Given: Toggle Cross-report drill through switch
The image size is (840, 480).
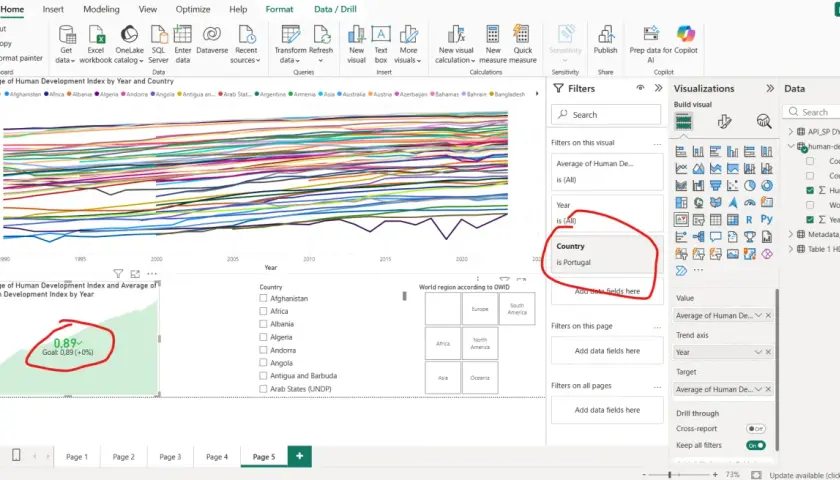Looking at the screenshot, I should (755, 429).
